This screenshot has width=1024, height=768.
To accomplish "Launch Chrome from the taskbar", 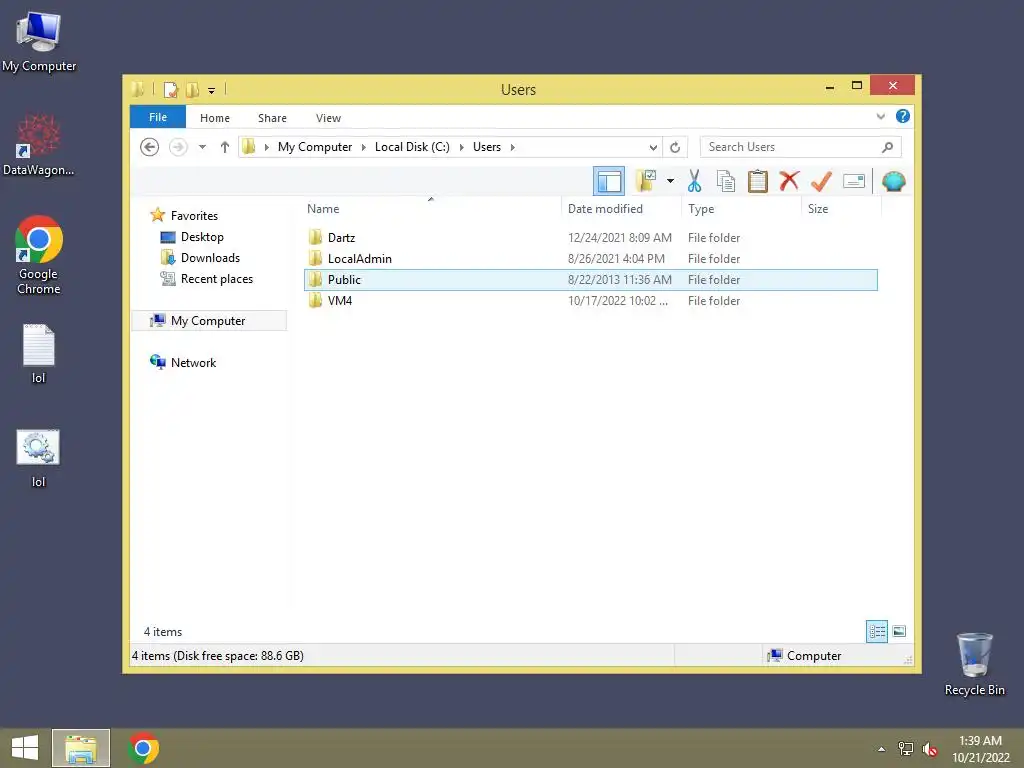I will tap(144, 748).
